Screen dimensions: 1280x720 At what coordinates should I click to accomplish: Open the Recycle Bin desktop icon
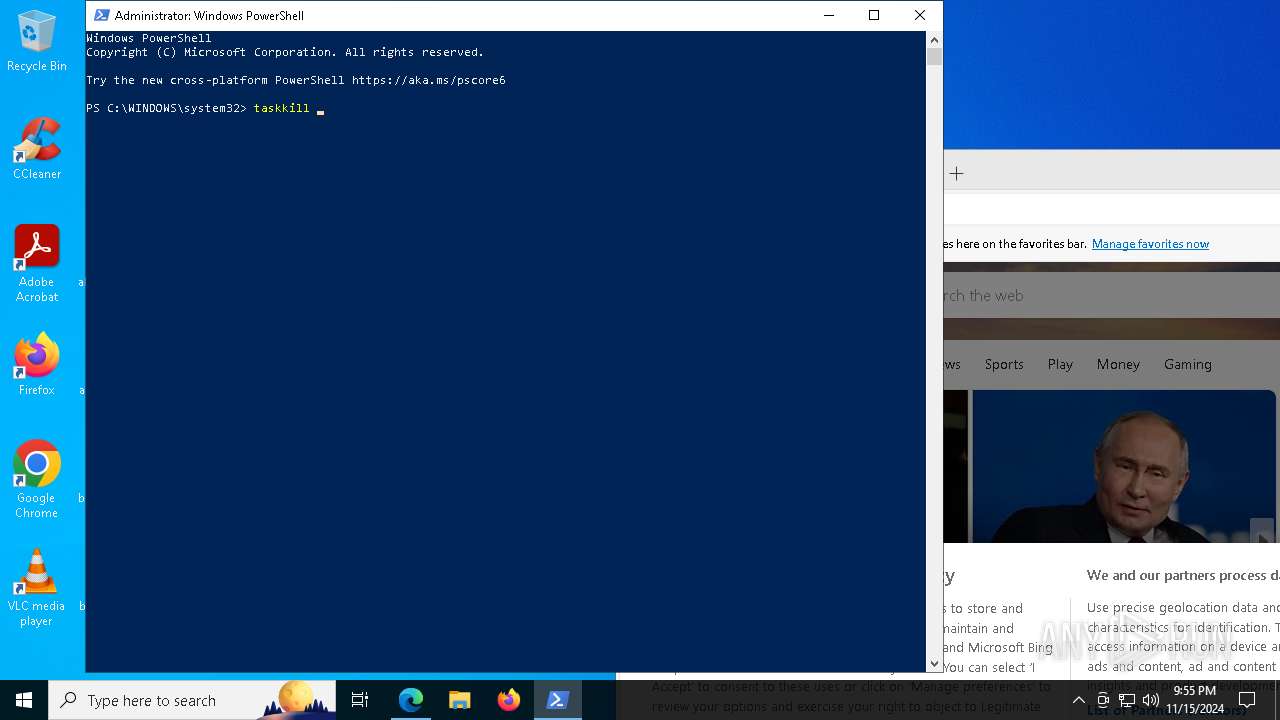pos(37,42)
